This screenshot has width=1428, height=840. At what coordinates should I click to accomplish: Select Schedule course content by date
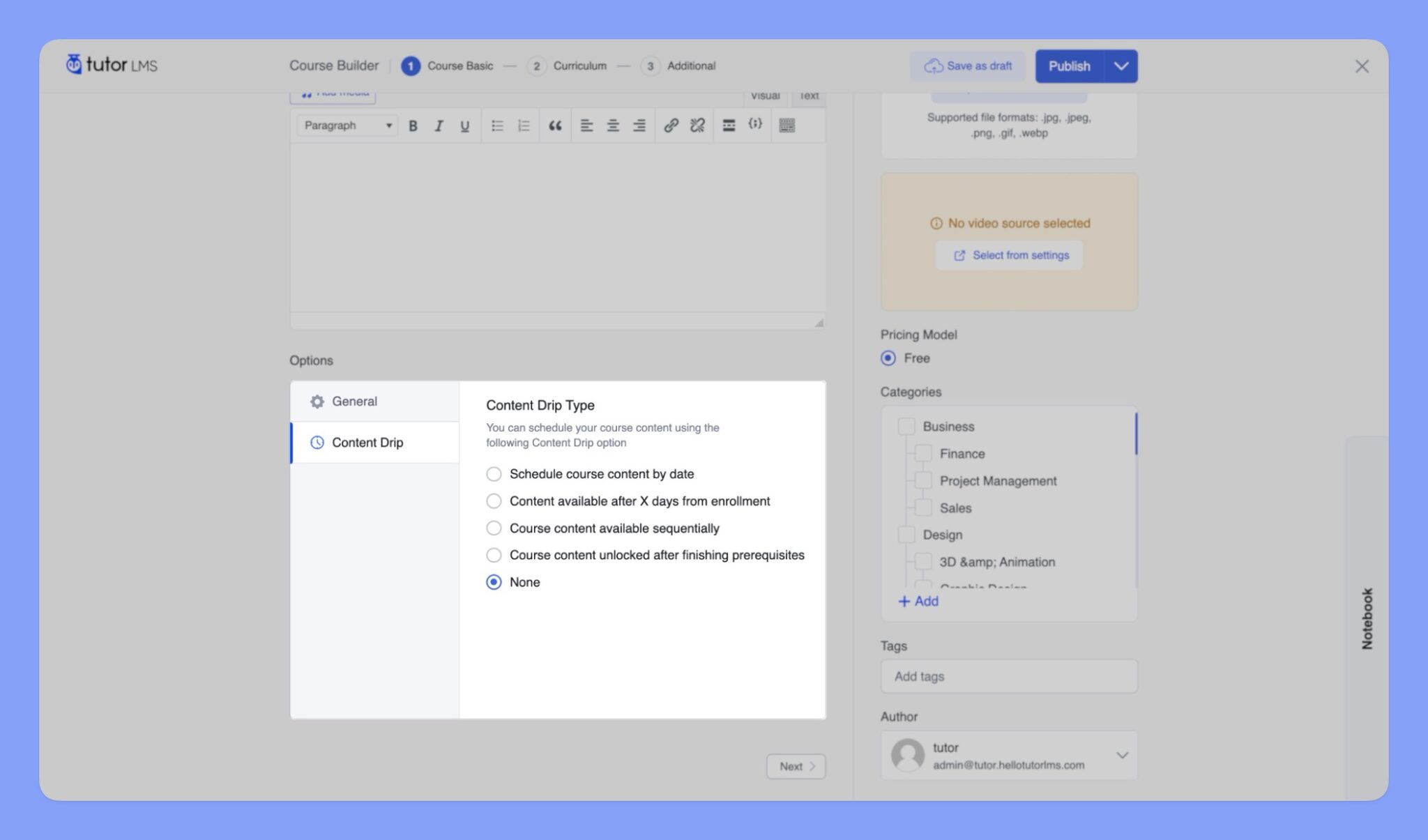pos(494,474)
